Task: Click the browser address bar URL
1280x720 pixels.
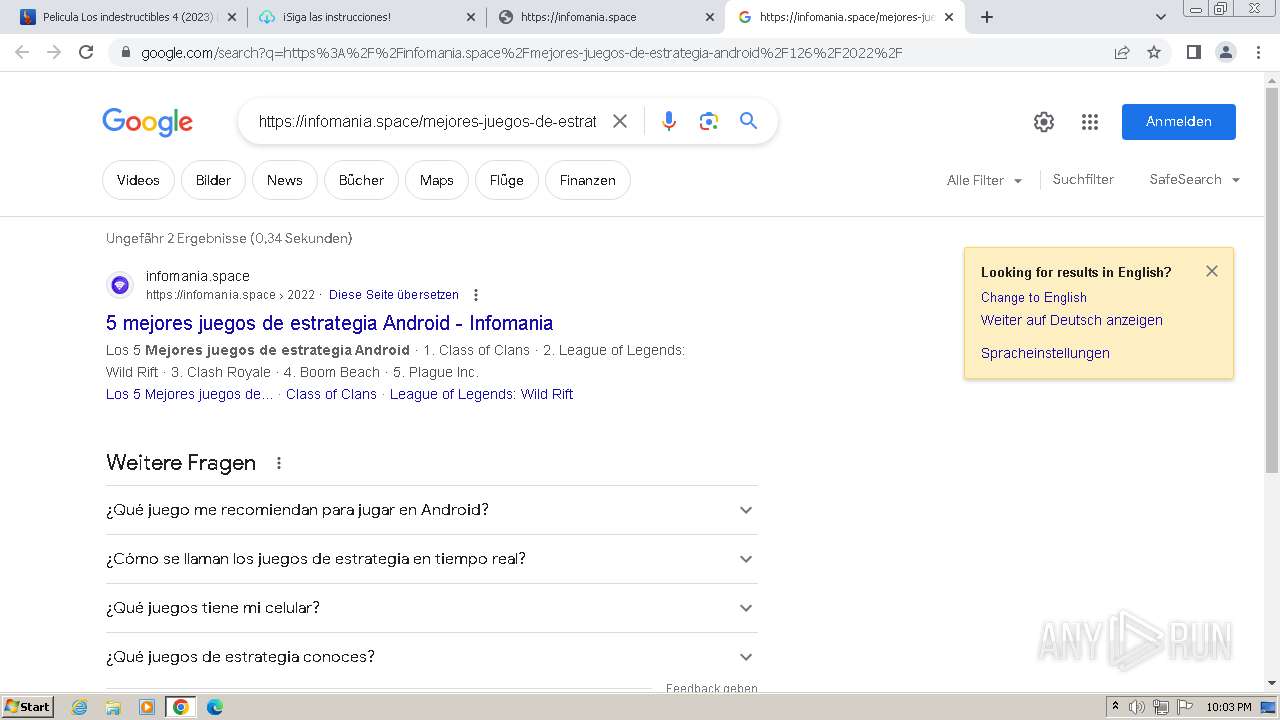Action: click(x=521, y=52)
